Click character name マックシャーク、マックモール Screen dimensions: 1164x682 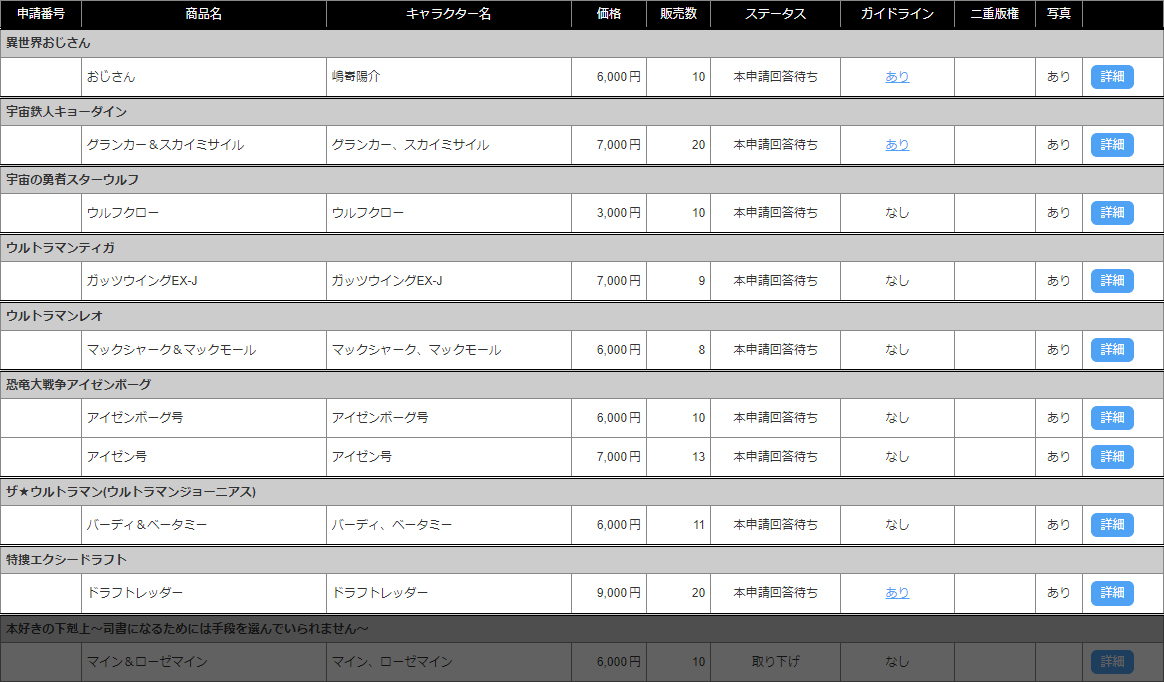416,350
